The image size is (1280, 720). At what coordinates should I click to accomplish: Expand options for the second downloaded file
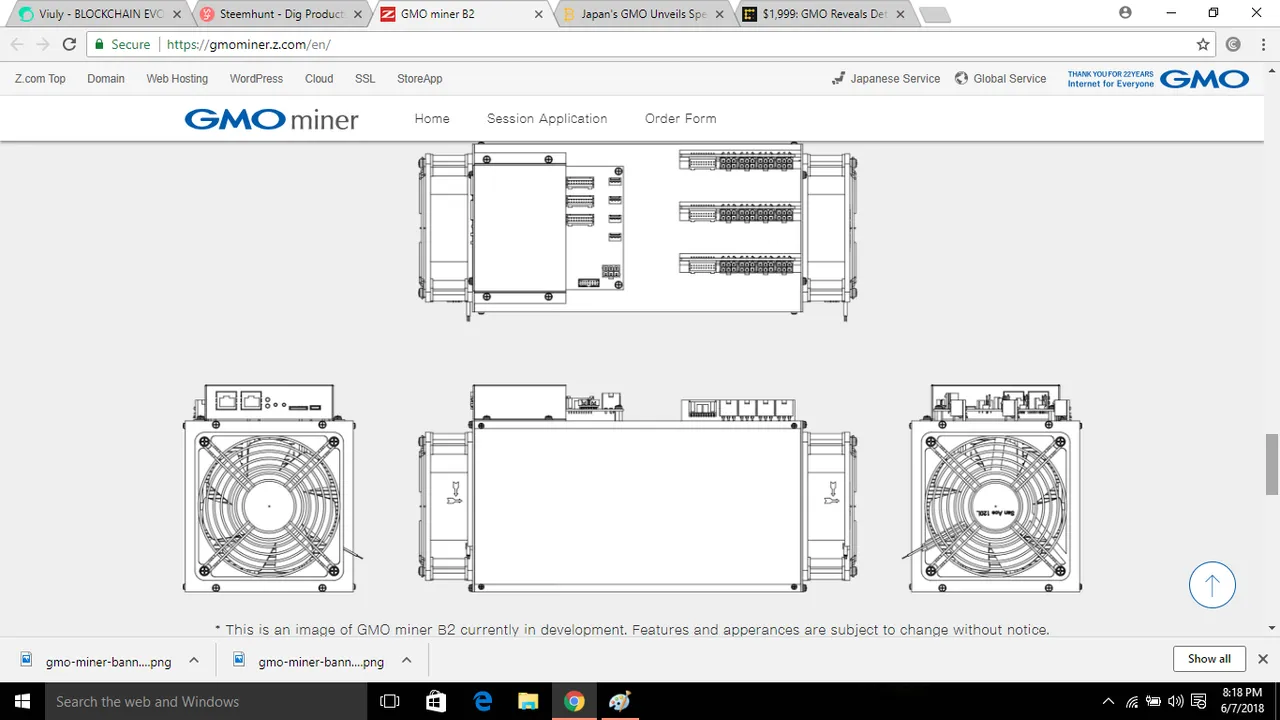[406, 660]
